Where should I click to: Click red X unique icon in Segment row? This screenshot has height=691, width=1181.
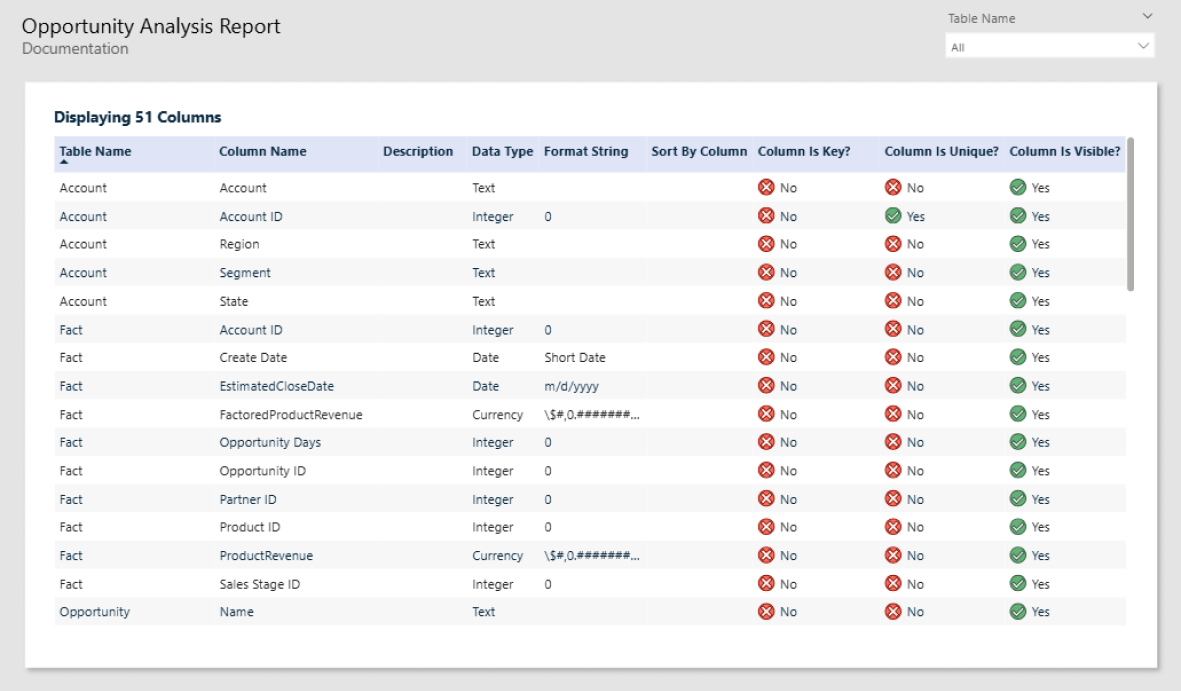(893, 273)
